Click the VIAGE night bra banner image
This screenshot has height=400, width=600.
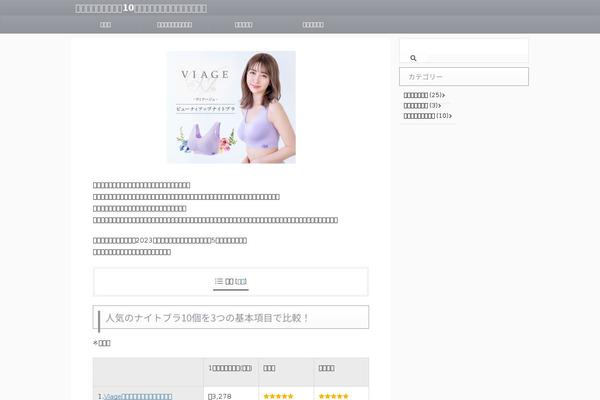[x=231, y=107]
